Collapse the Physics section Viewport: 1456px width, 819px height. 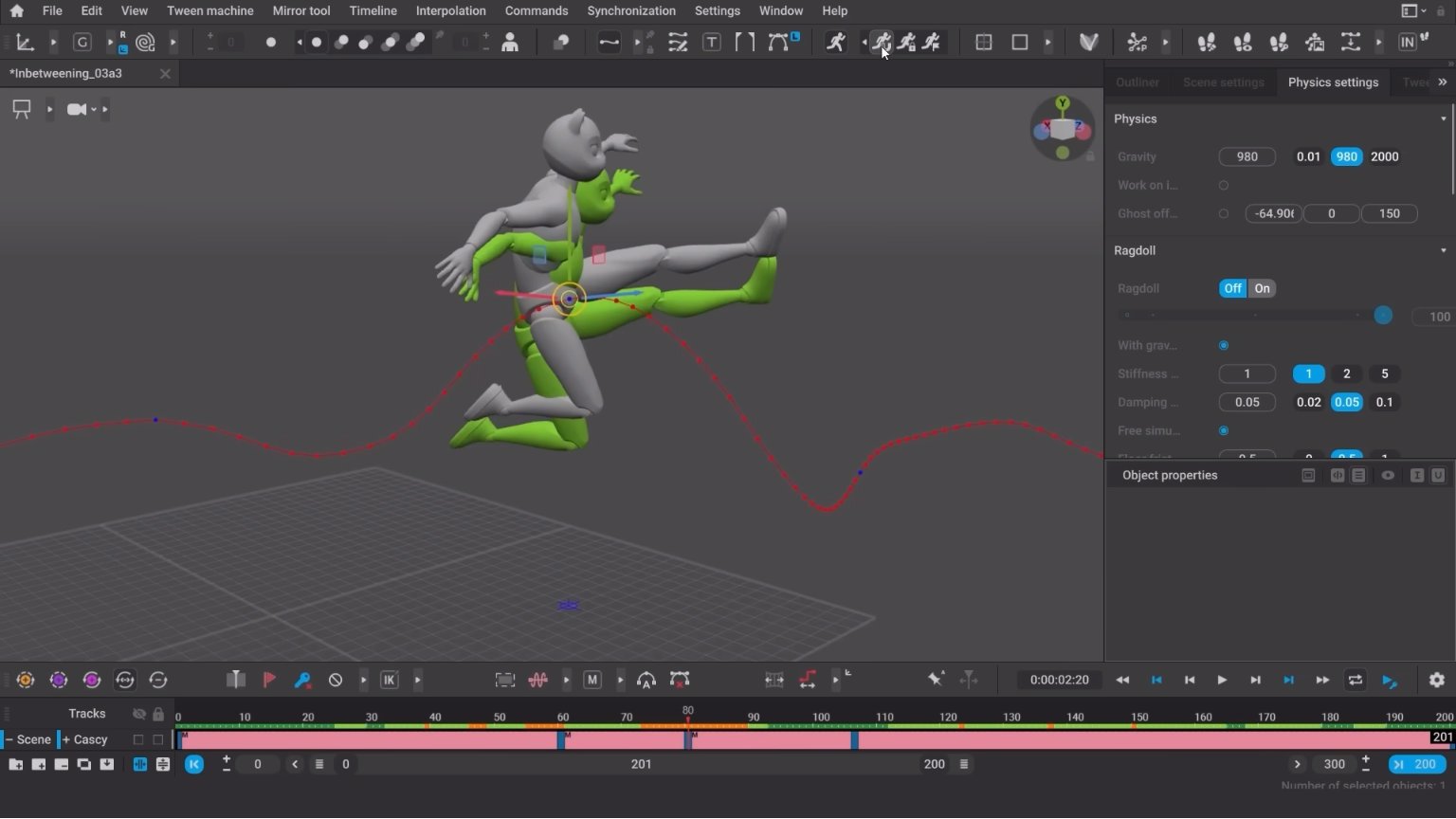1444,119
